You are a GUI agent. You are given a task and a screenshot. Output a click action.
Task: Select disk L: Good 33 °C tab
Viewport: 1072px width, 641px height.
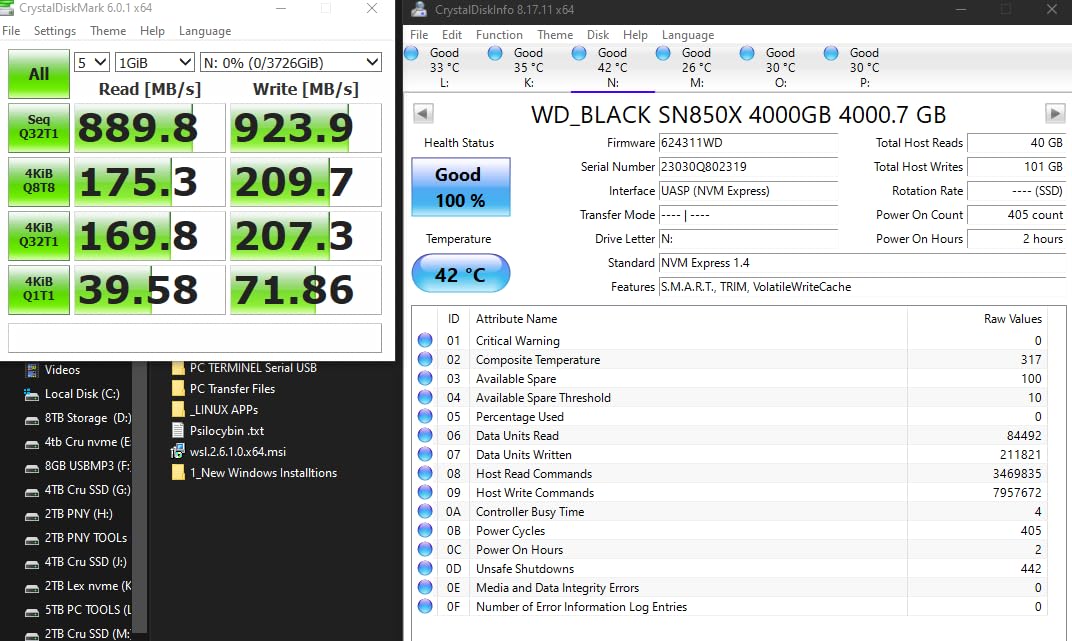click(x=444, y=68)
